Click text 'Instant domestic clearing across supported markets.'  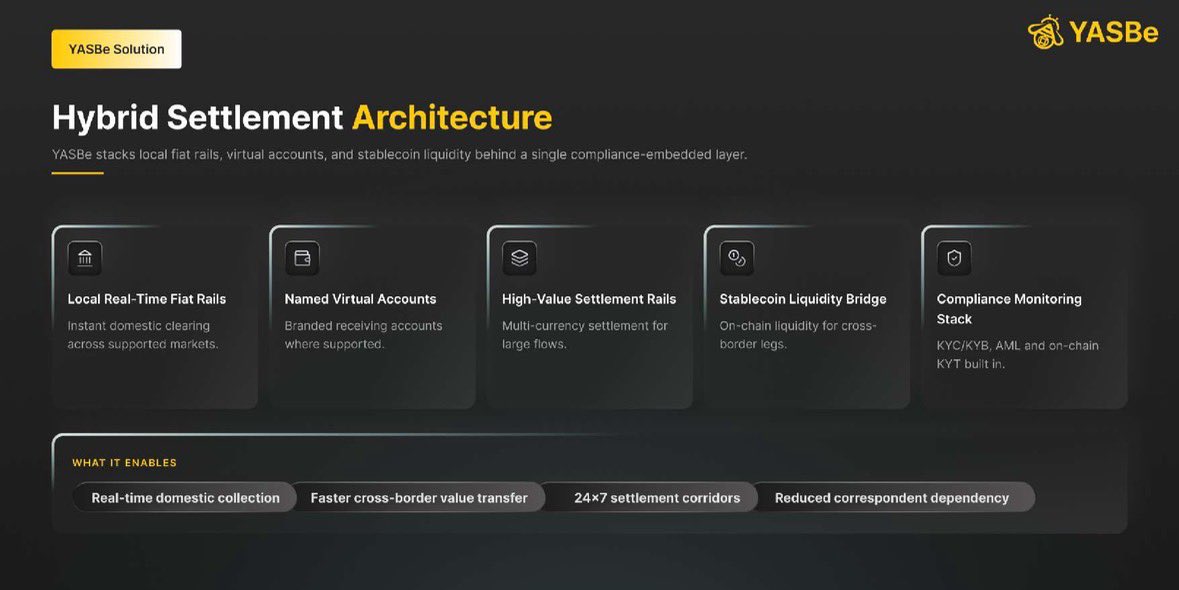pos(143,335)
